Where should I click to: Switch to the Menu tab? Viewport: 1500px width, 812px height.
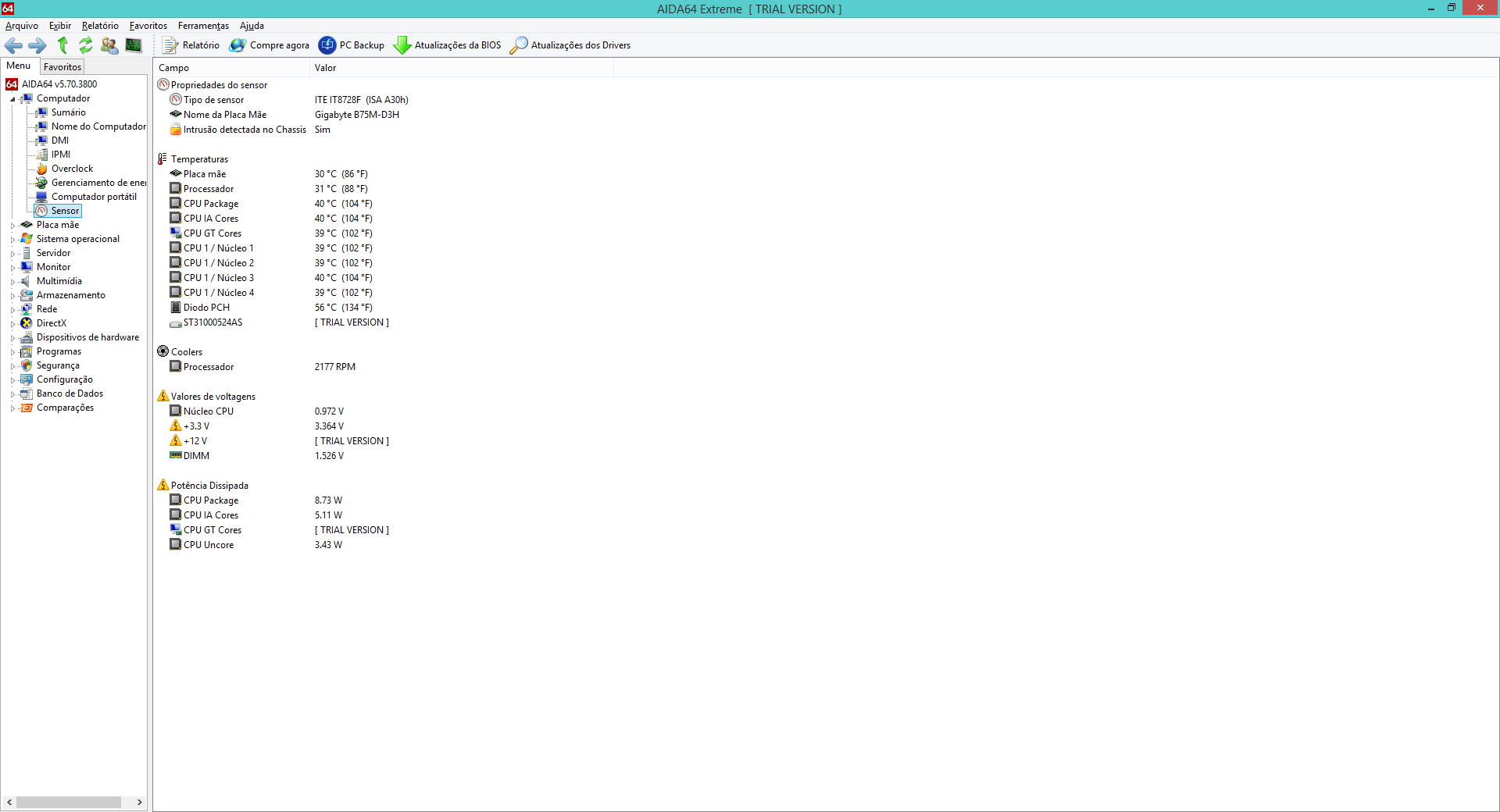pos(19,66)
